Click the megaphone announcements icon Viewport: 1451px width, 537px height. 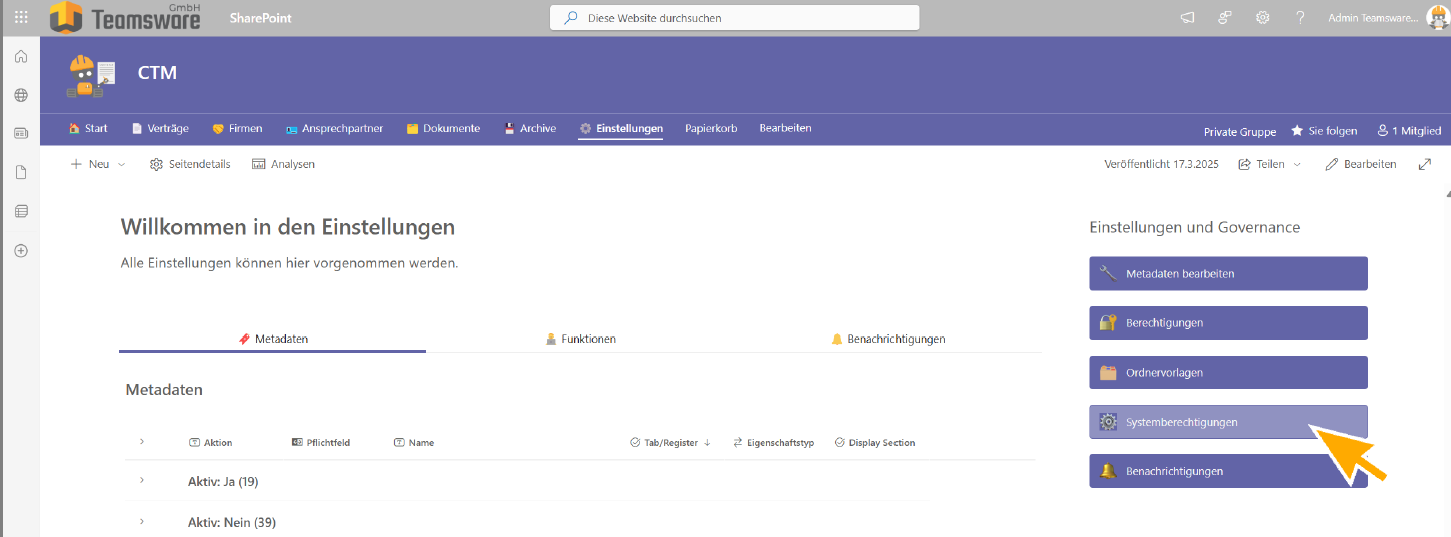coord(1187,18)
